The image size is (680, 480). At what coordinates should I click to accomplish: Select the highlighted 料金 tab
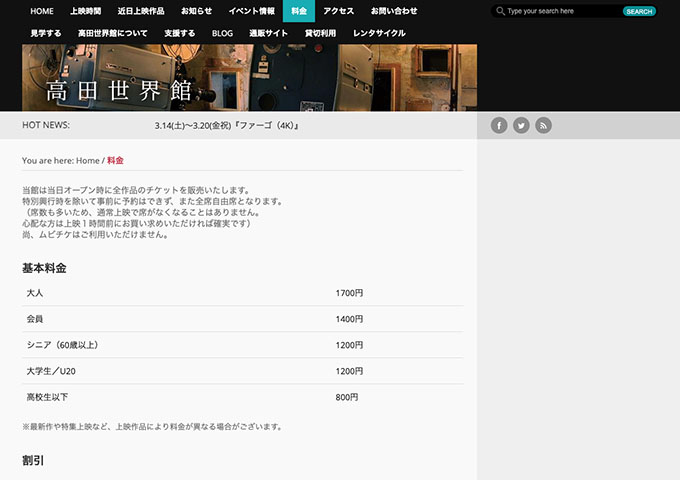[299, 11]
